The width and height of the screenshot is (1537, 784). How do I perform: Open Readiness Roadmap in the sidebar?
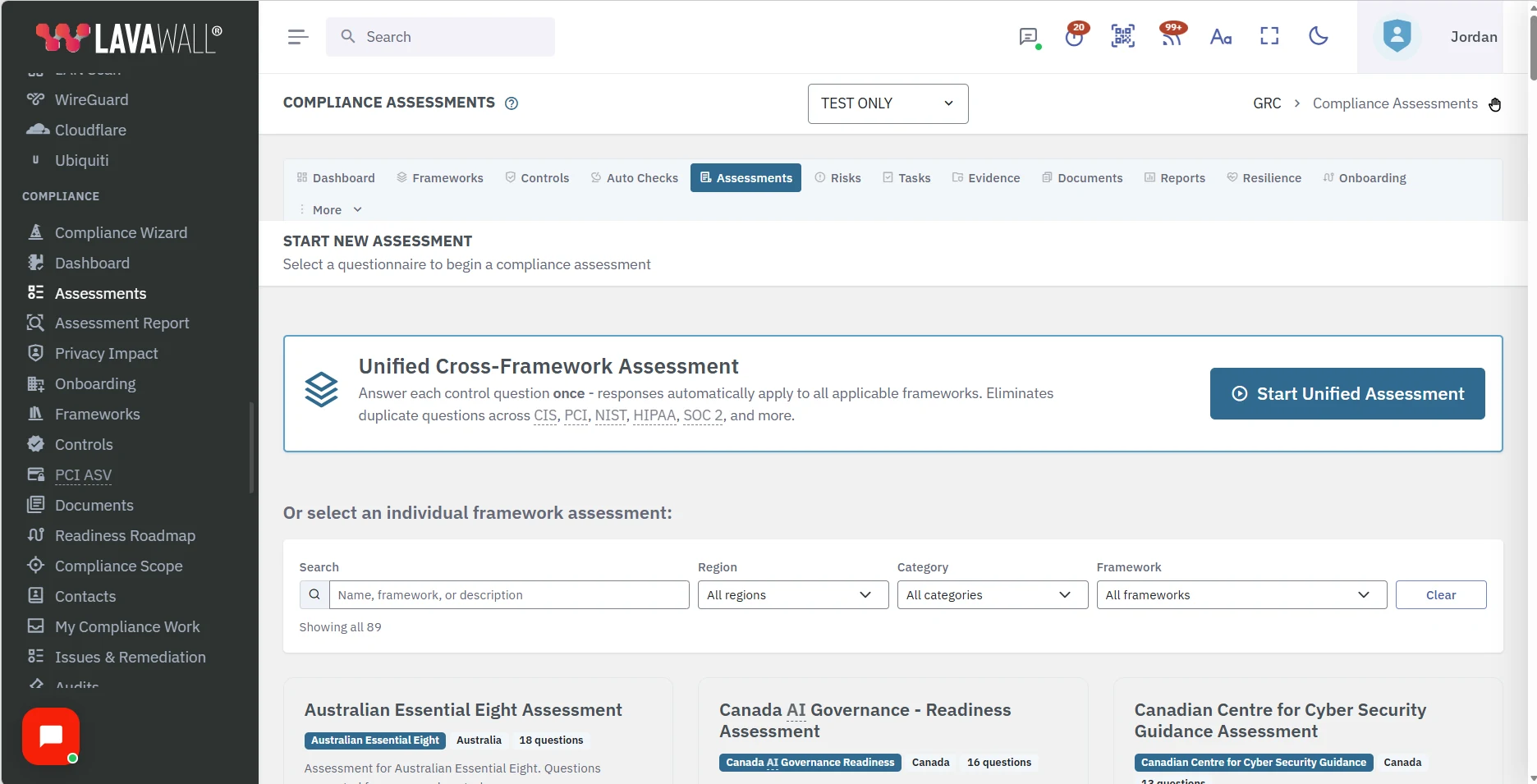[x=125, y=535]
